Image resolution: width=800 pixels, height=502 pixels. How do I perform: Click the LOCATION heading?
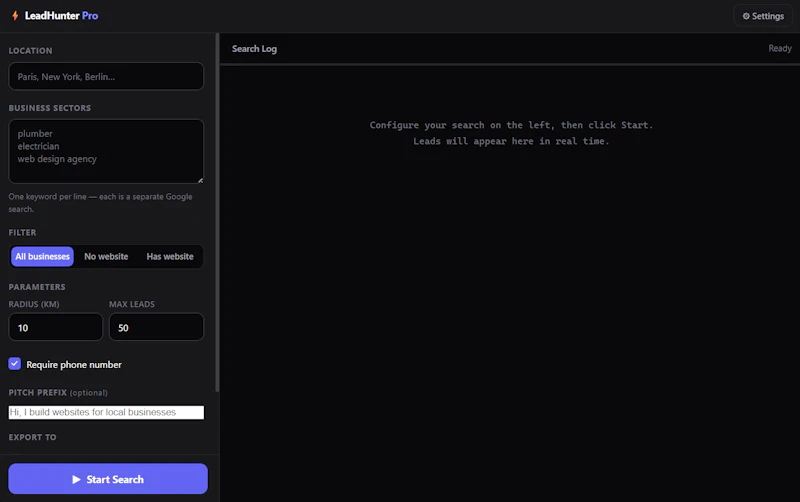[x=30, y=51]
